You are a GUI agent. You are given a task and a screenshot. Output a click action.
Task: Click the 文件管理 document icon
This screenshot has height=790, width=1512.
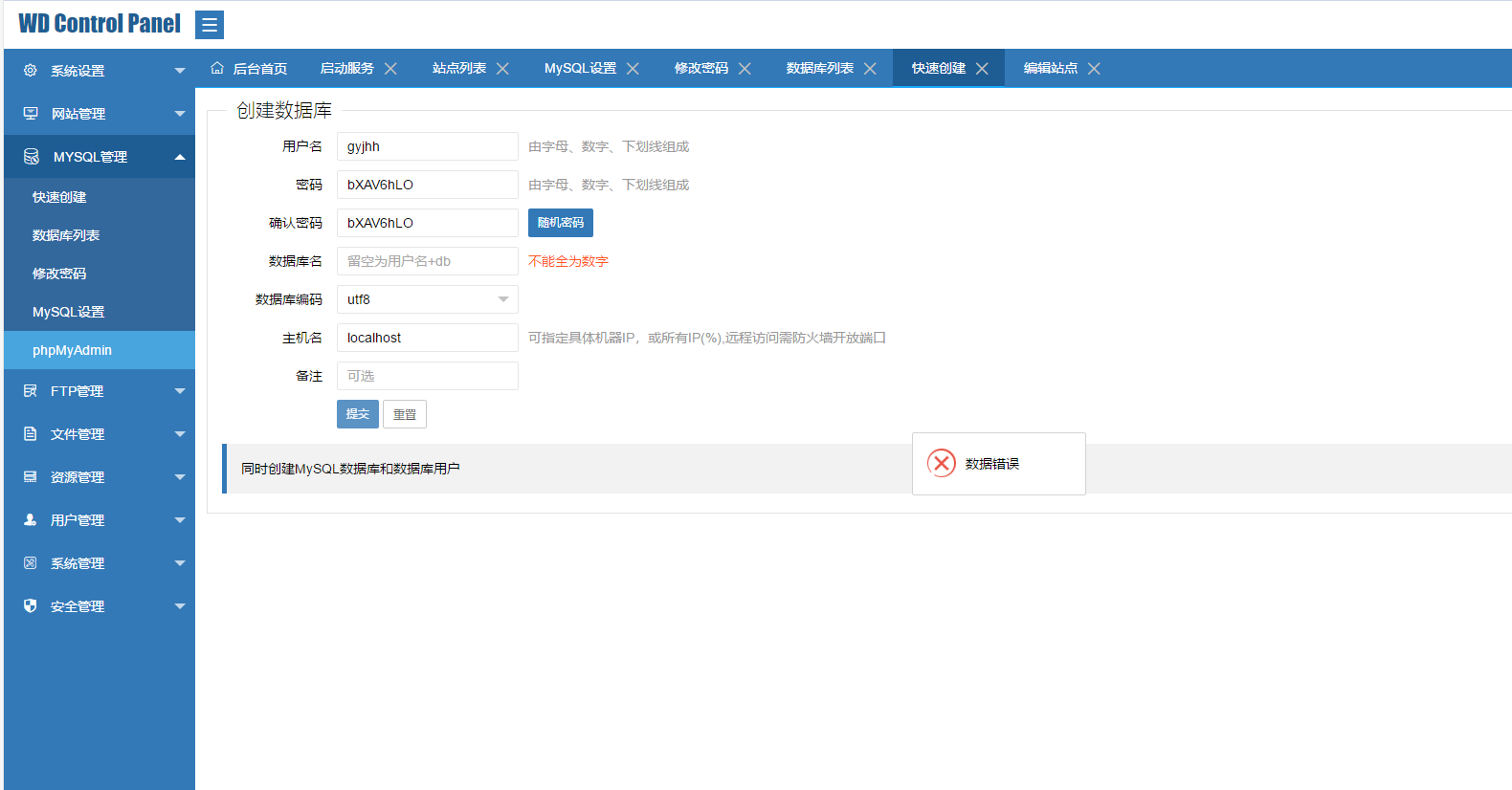pyautogui.click(x=31, y=434)
